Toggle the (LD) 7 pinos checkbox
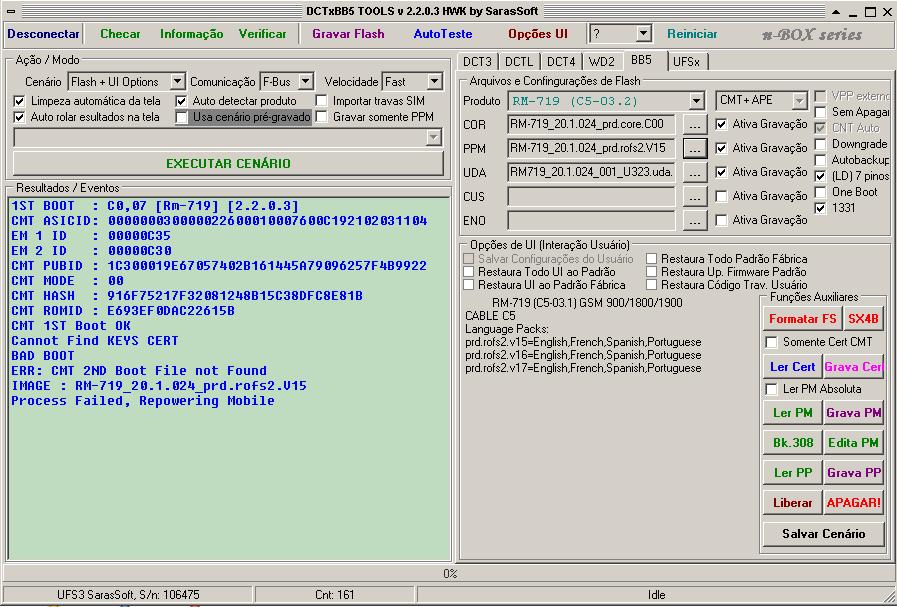Image resolution: width=897 pixels, height=607 pixels. (820, 176)
